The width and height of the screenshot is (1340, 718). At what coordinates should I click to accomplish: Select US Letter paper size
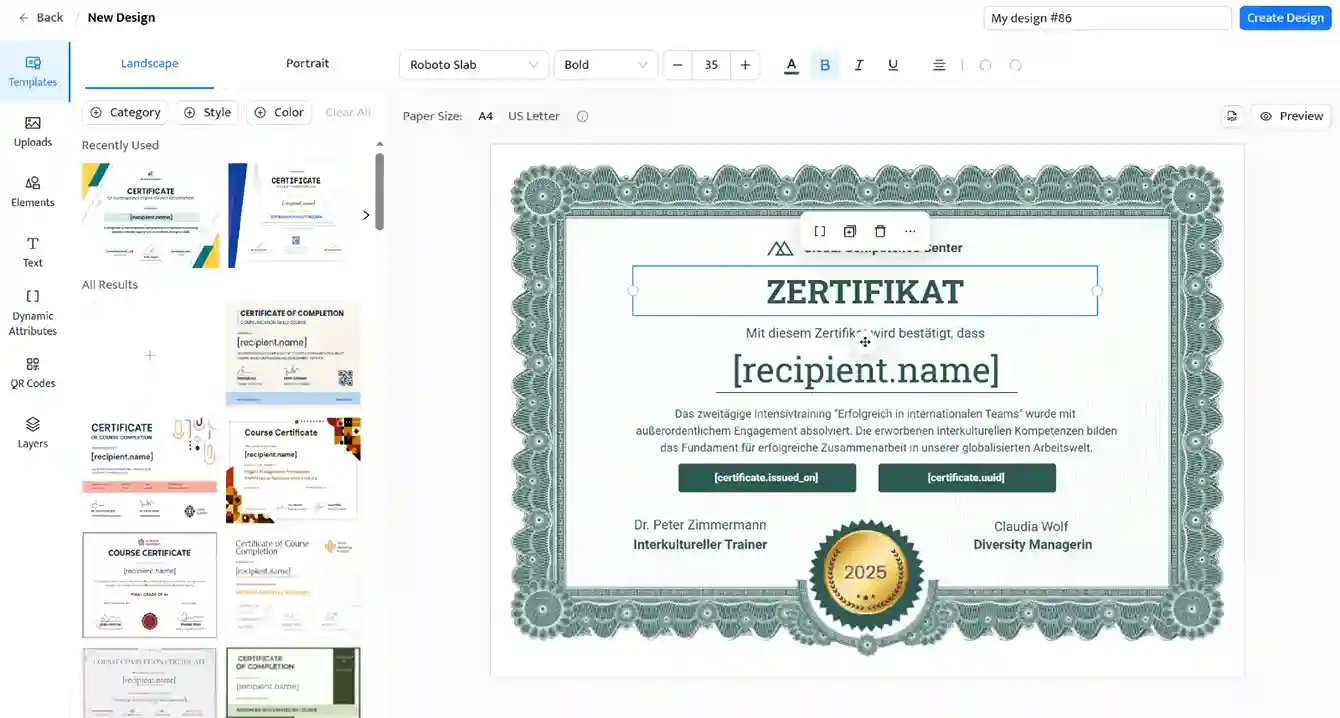(534, 116)
